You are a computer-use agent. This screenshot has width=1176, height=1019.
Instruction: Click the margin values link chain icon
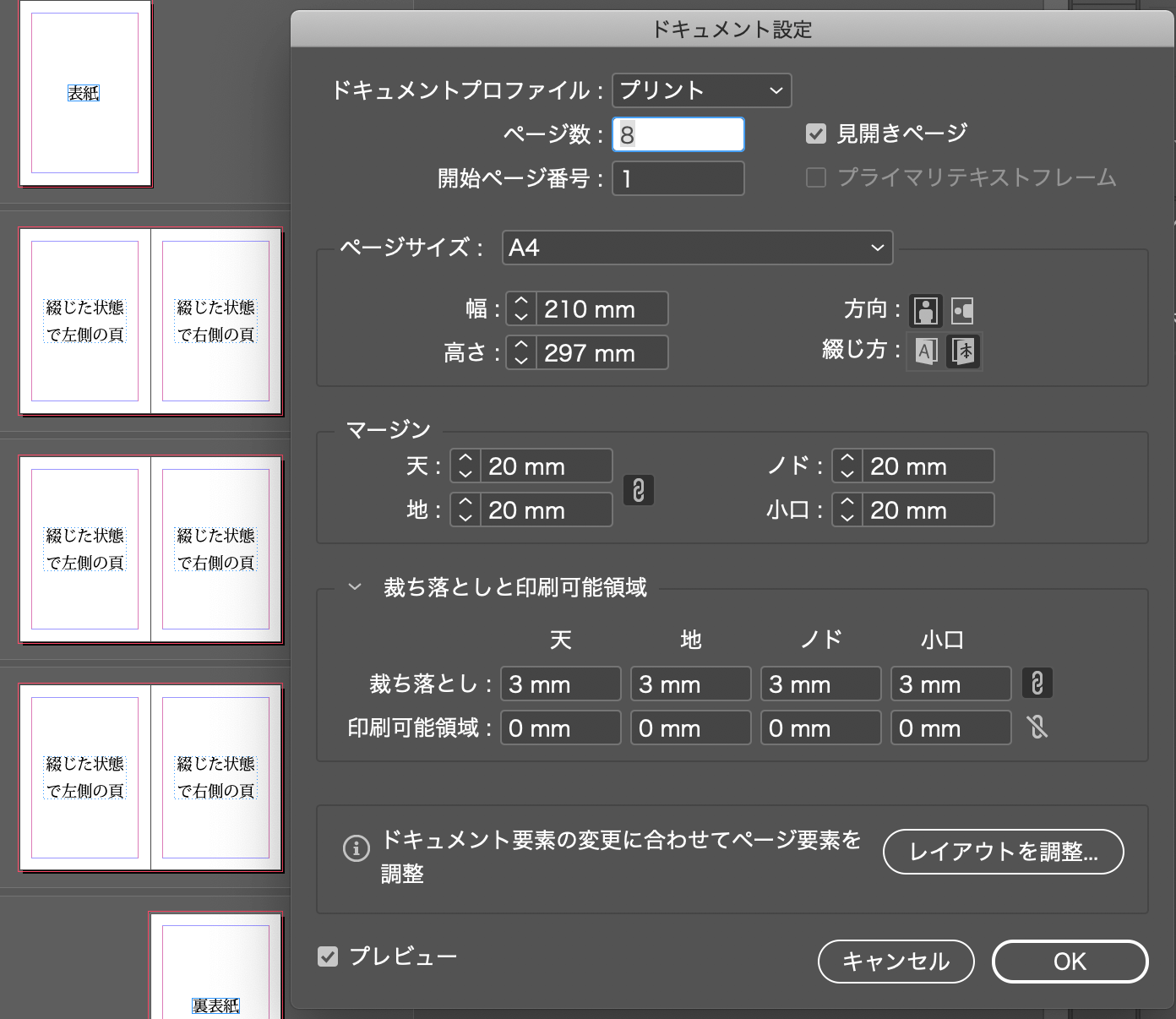pyautogui.click(x=639, y=490)
